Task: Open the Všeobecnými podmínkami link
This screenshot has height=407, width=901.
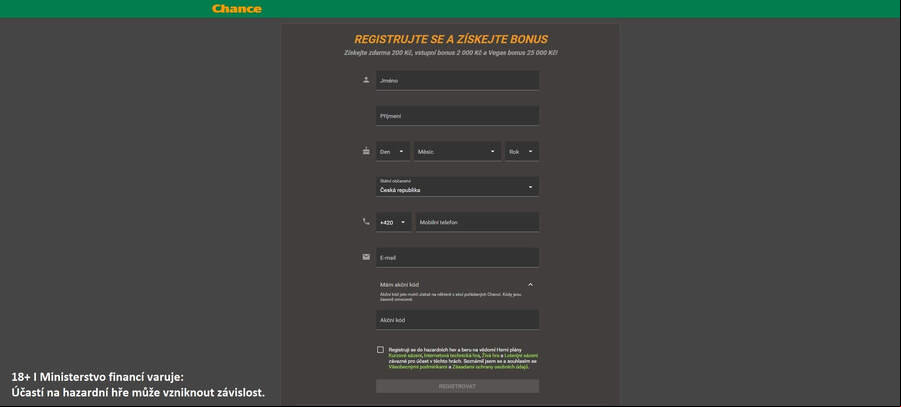Action: click(x=418, y=366)
